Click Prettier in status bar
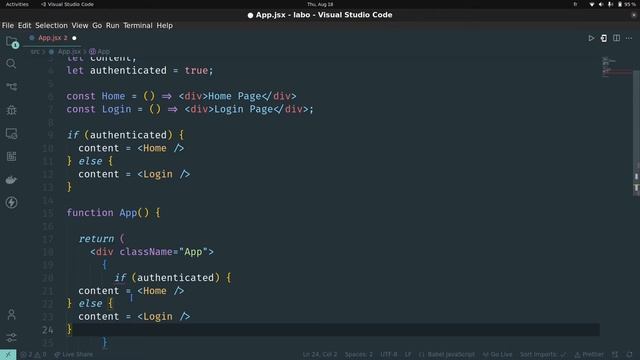This screenshot has height=360, width=640. point(589,355)
